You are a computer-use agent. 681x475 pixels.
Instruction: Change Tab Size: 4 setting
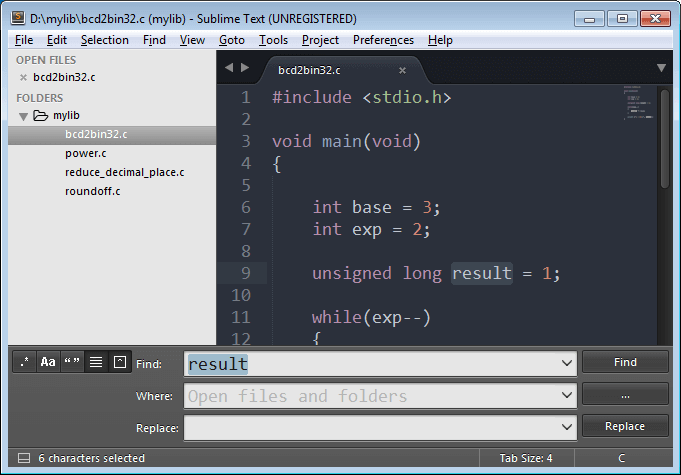[x=526, y=458]
